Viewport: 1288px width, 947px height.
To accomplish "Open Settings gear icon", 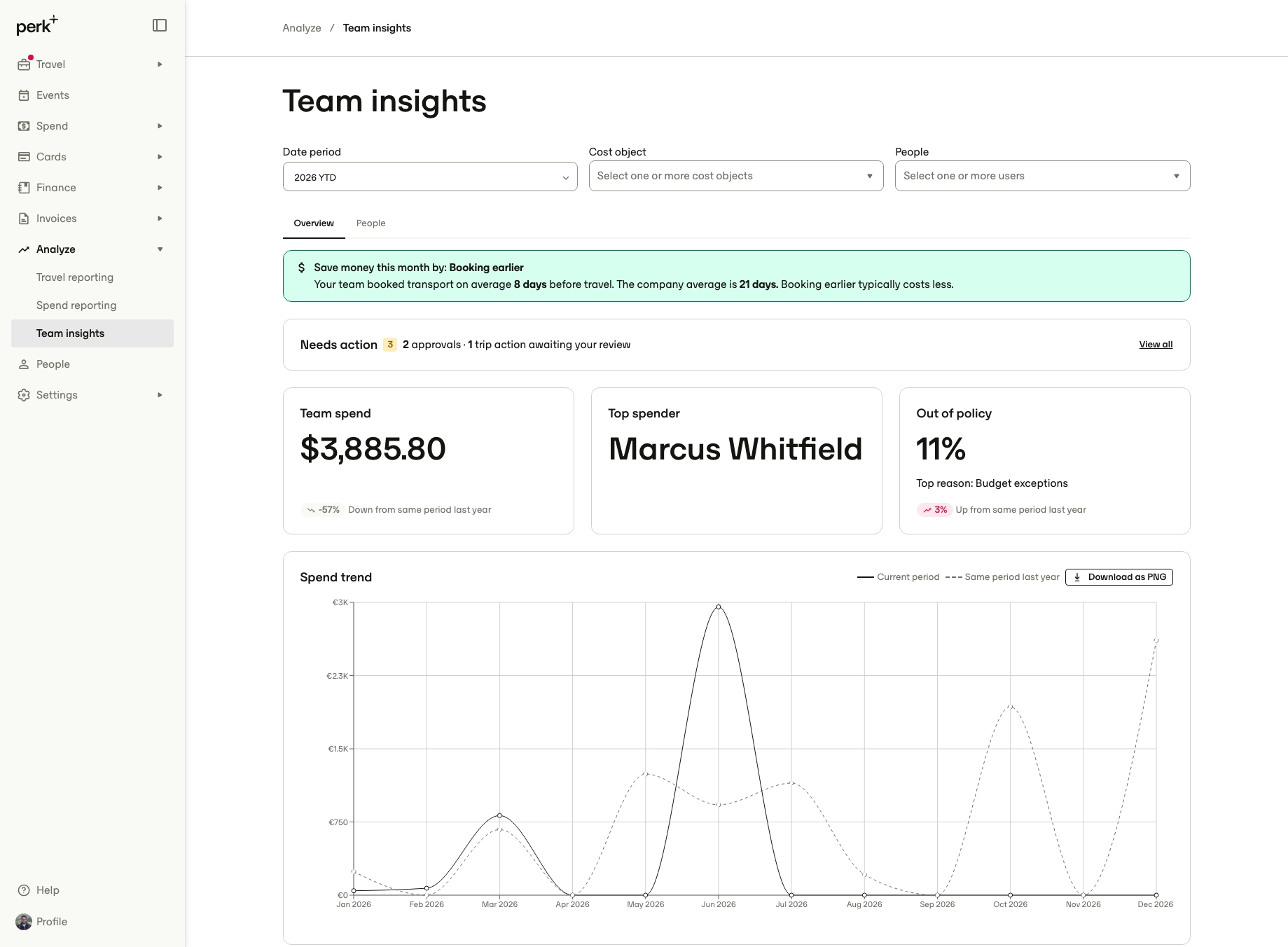I will [x=24, y=395].
